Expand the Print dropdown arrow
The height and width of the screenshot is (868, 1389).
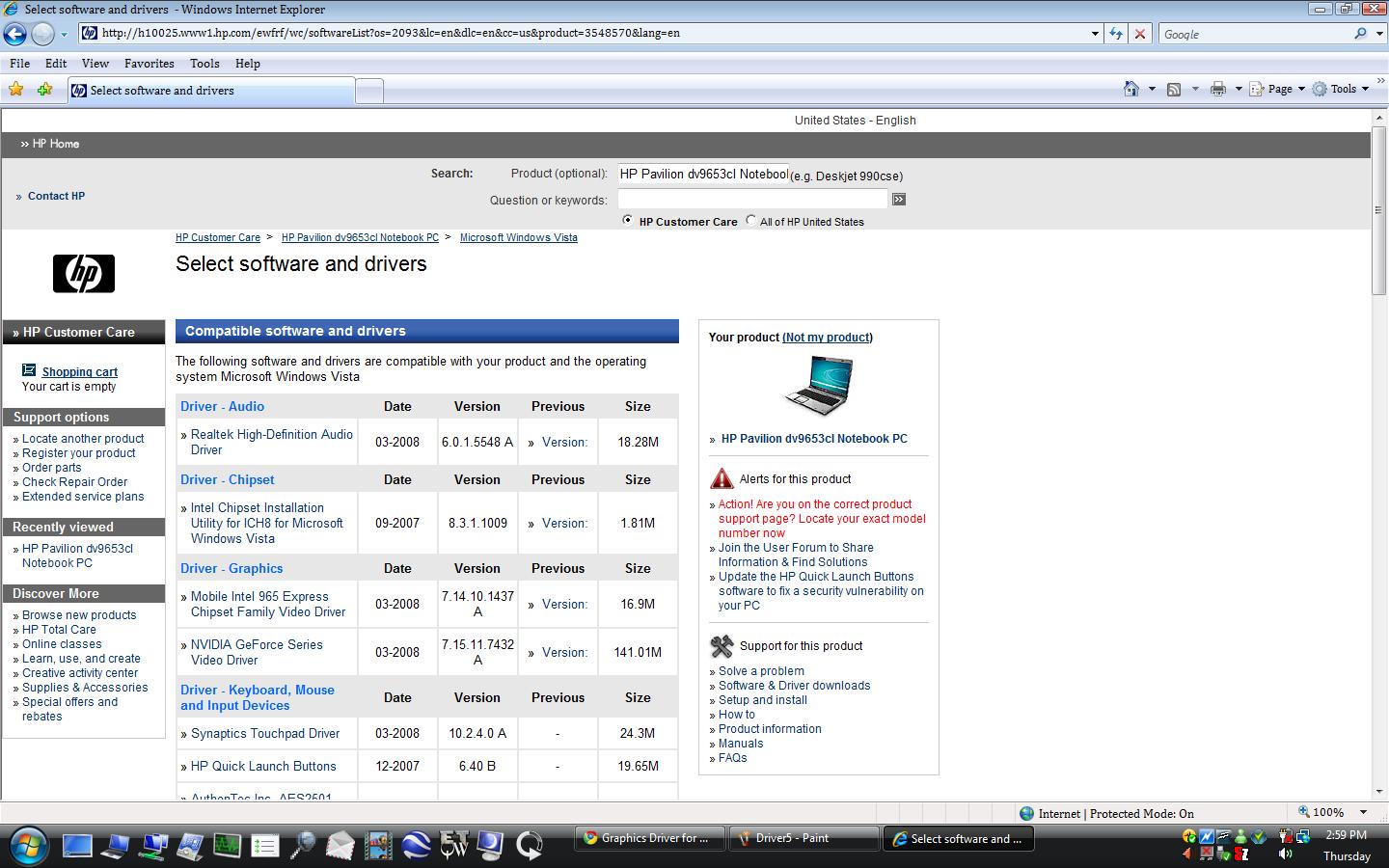[1239, 89]
